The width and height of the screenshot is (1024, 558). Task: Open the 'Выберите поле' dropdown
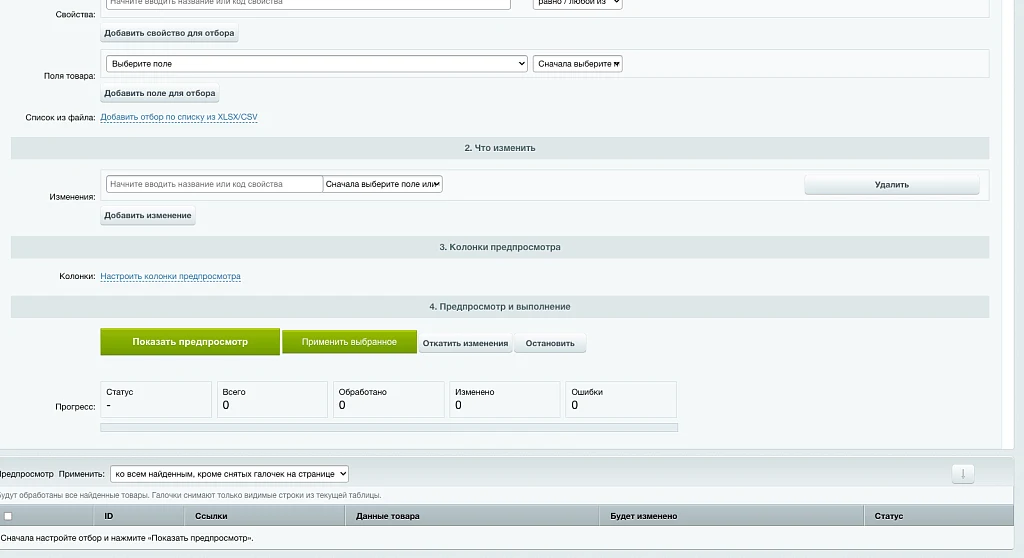point(317,63)
